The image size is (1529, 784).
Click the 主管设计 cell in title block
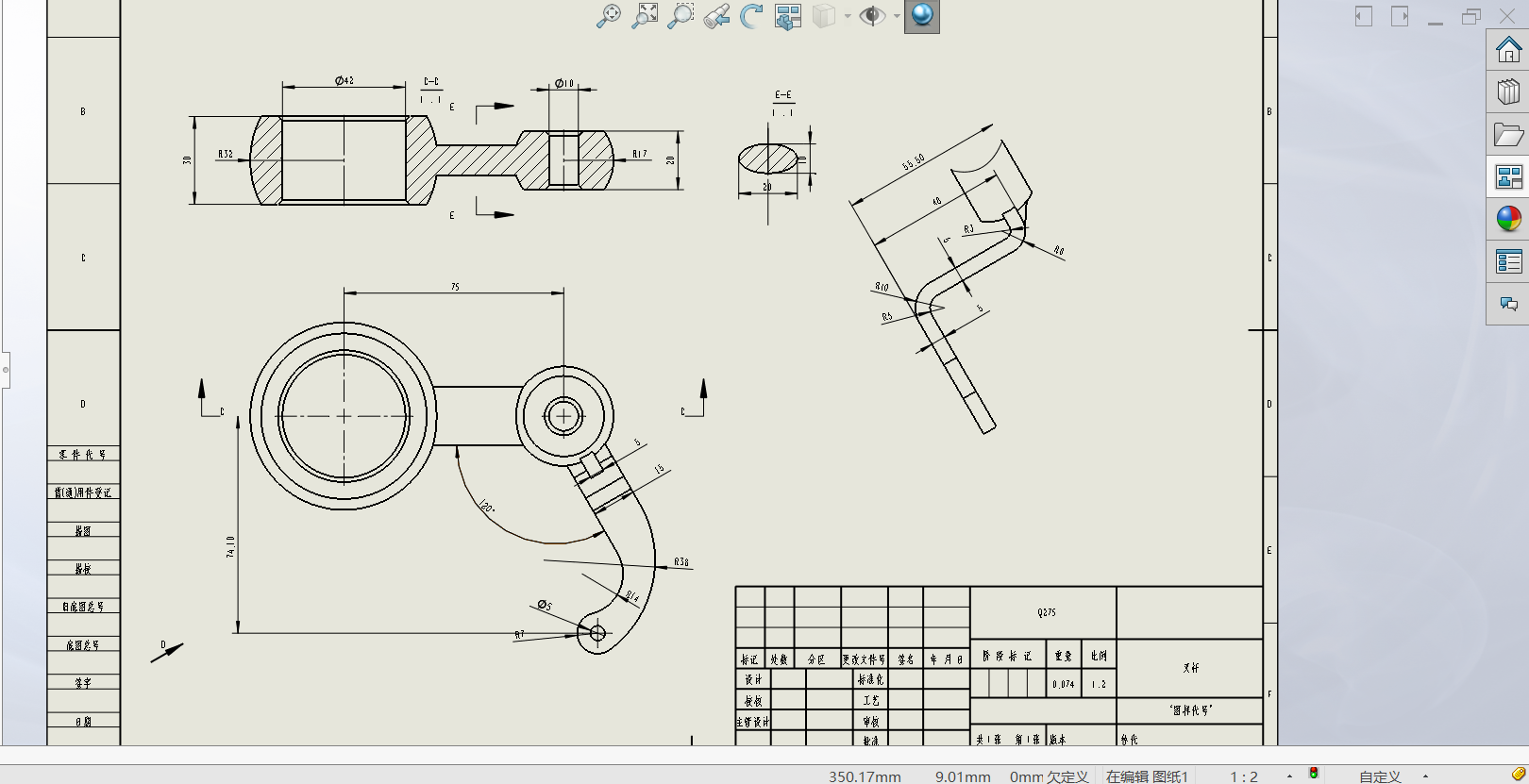[x=753, y=722]
